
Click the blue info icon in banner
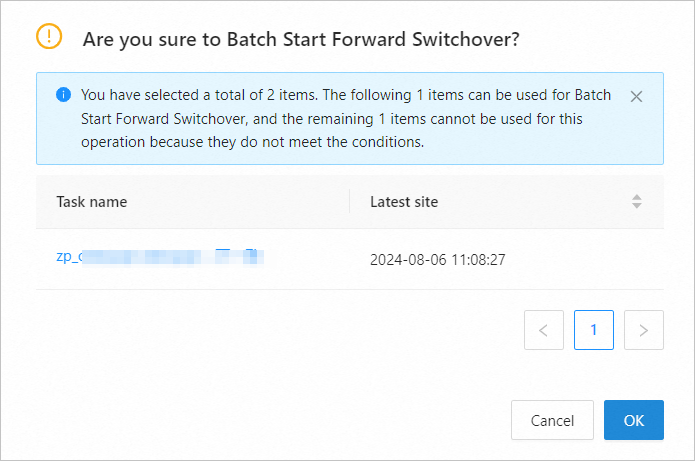[64, 96]
